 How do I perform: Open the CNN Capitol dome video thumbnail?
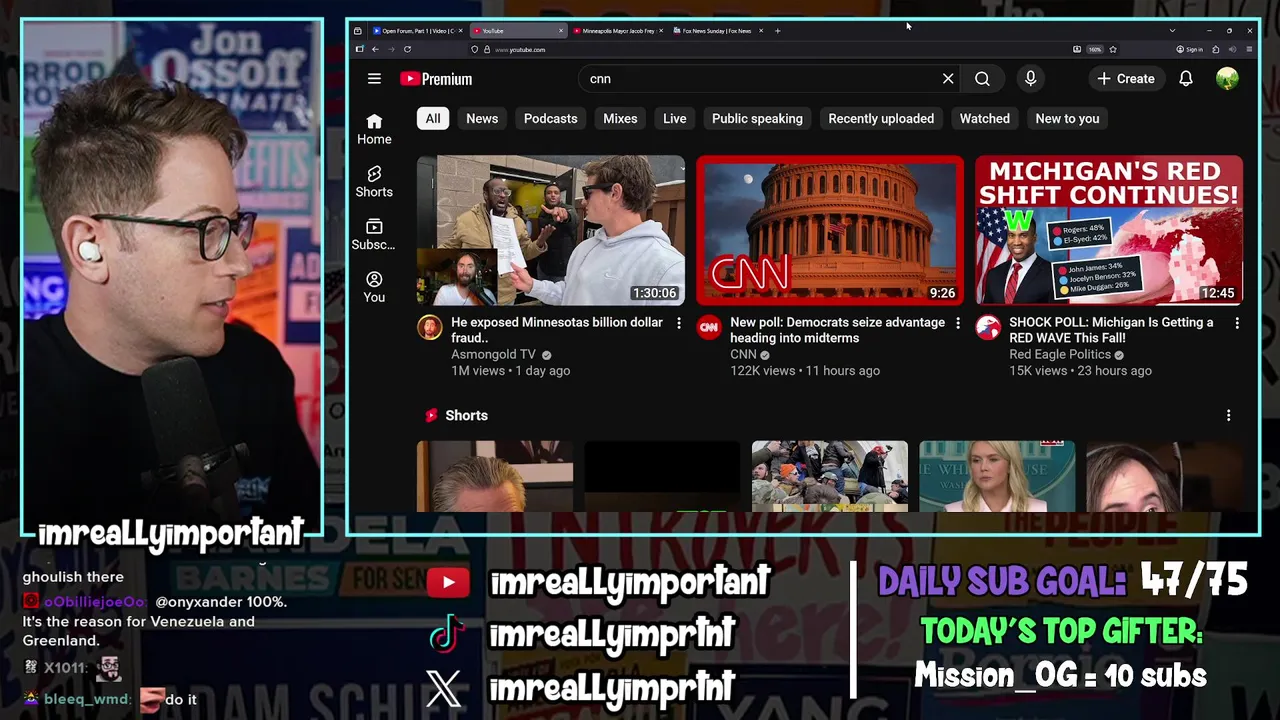[830, 230]
